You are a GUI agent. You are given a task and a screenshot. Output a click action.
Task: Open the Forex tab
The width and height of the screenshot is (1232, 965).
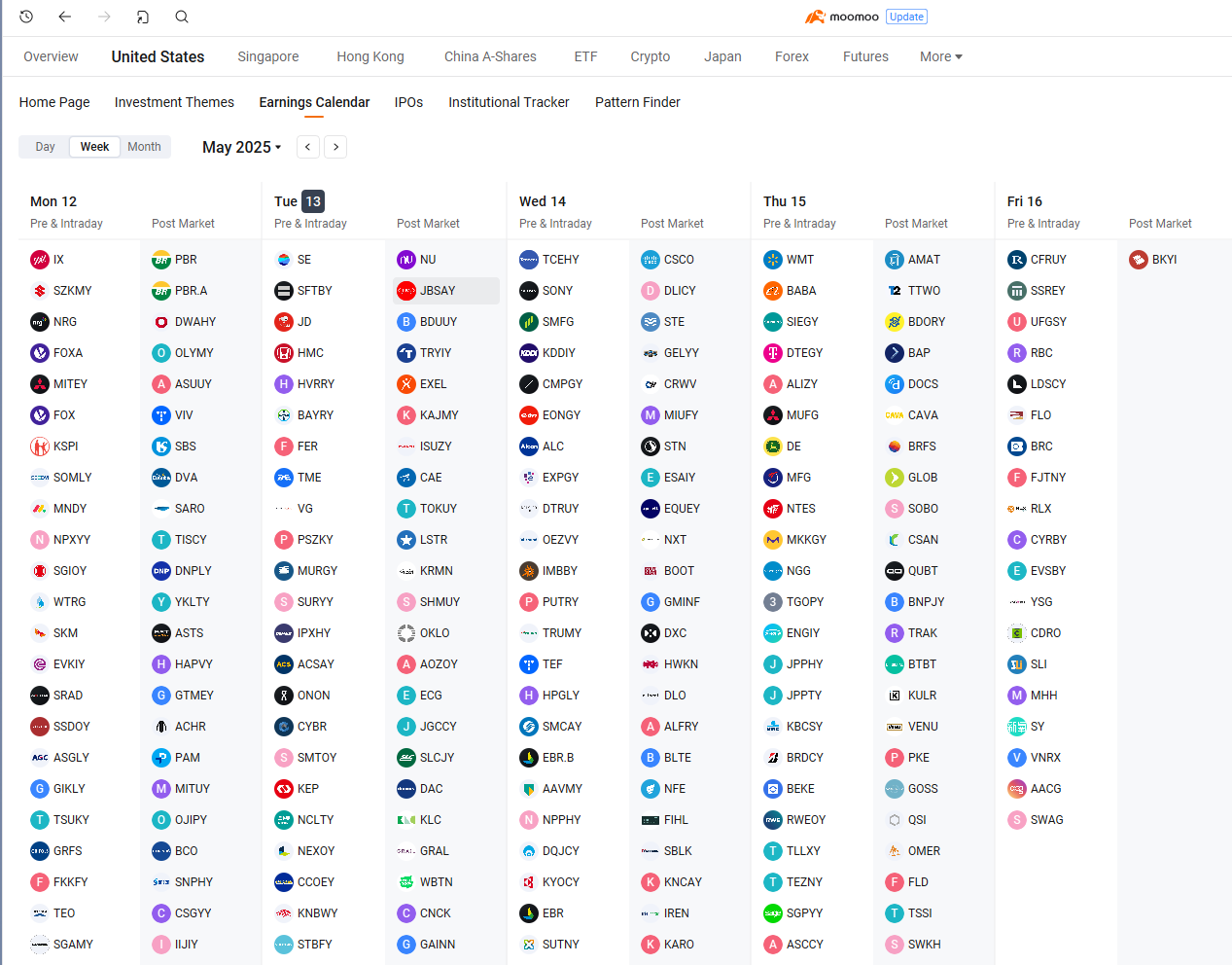[792, 56]
